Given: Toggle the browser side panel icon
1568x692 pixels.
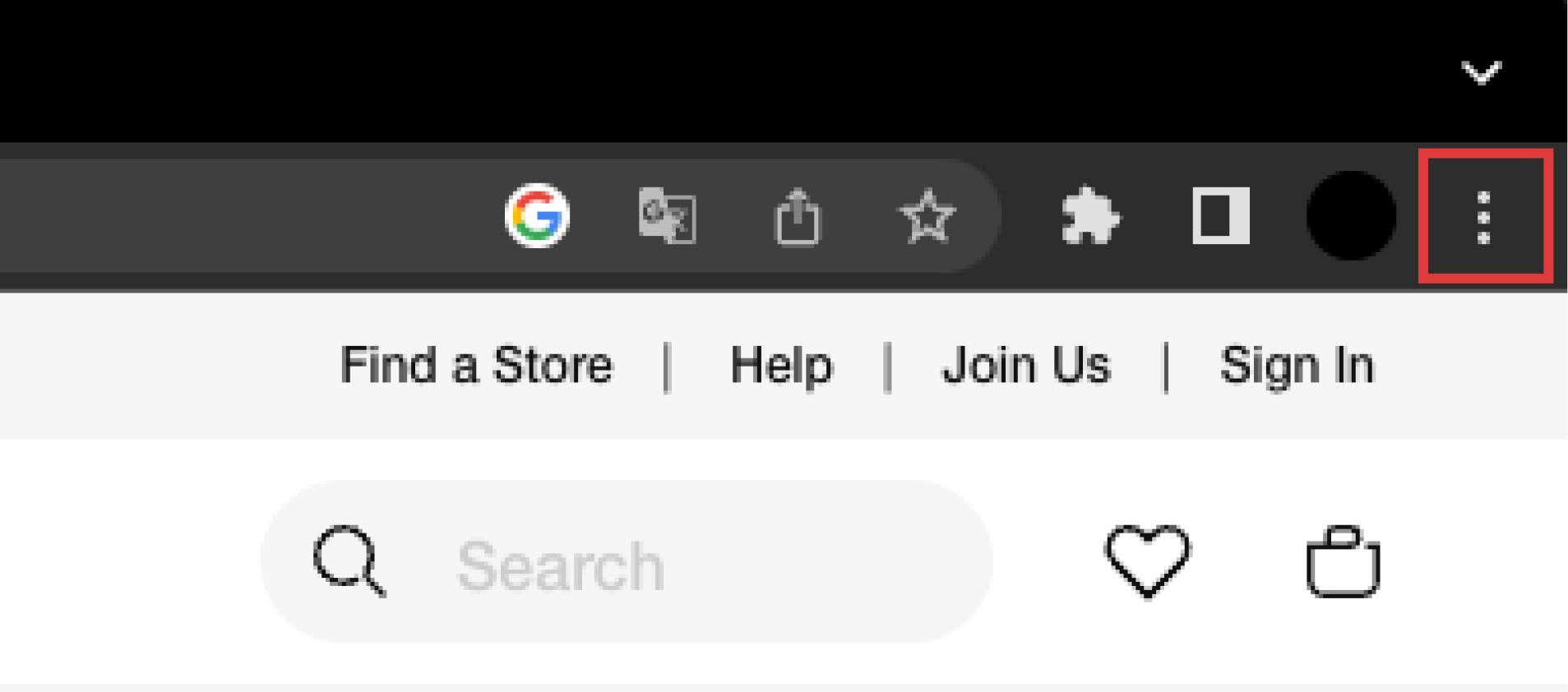Looking at the screenshot, I should pyautogui.click(x=1221, y=216).
